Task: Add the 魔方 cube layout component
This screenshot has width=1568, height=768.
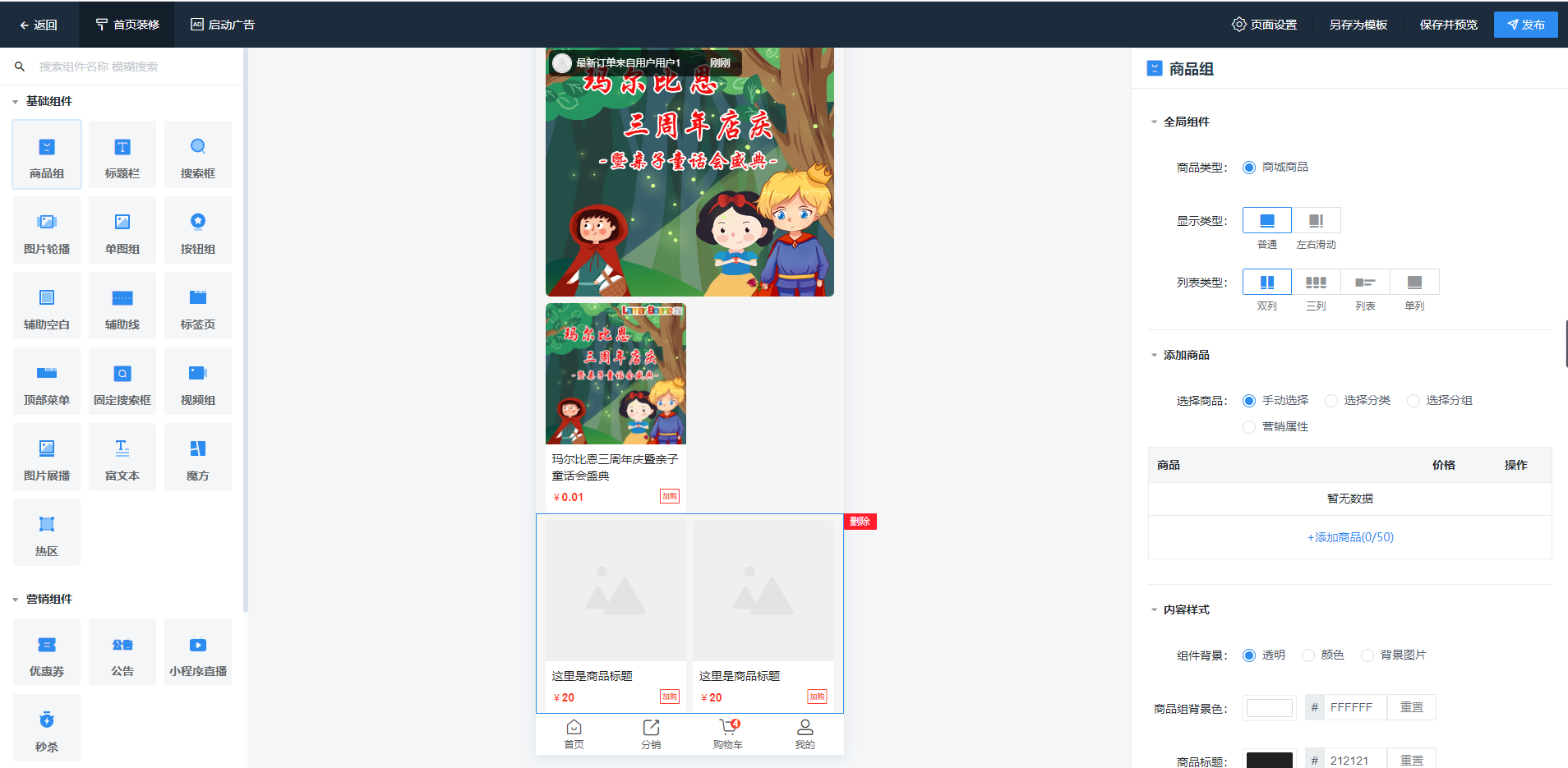Action: pyautogui.click(x=198, y=457)
